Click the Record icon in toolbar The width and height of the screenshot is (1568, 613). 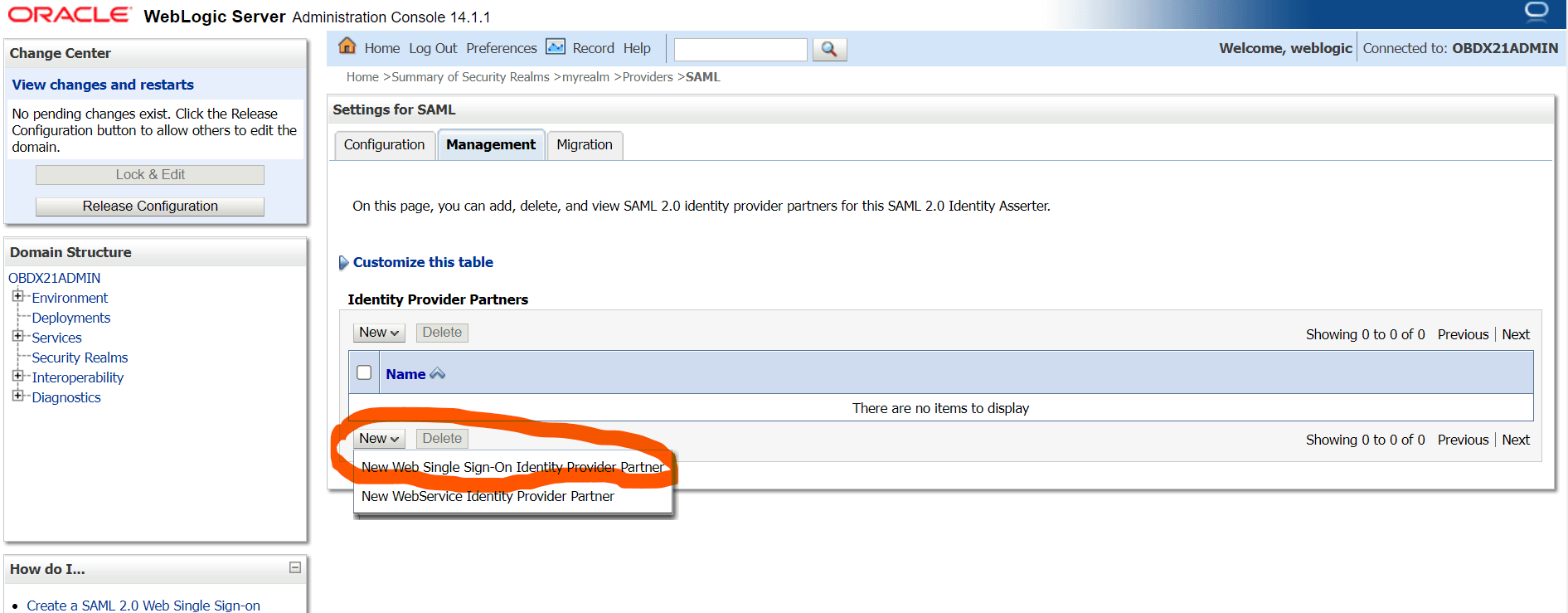click(x=556, y=47)
